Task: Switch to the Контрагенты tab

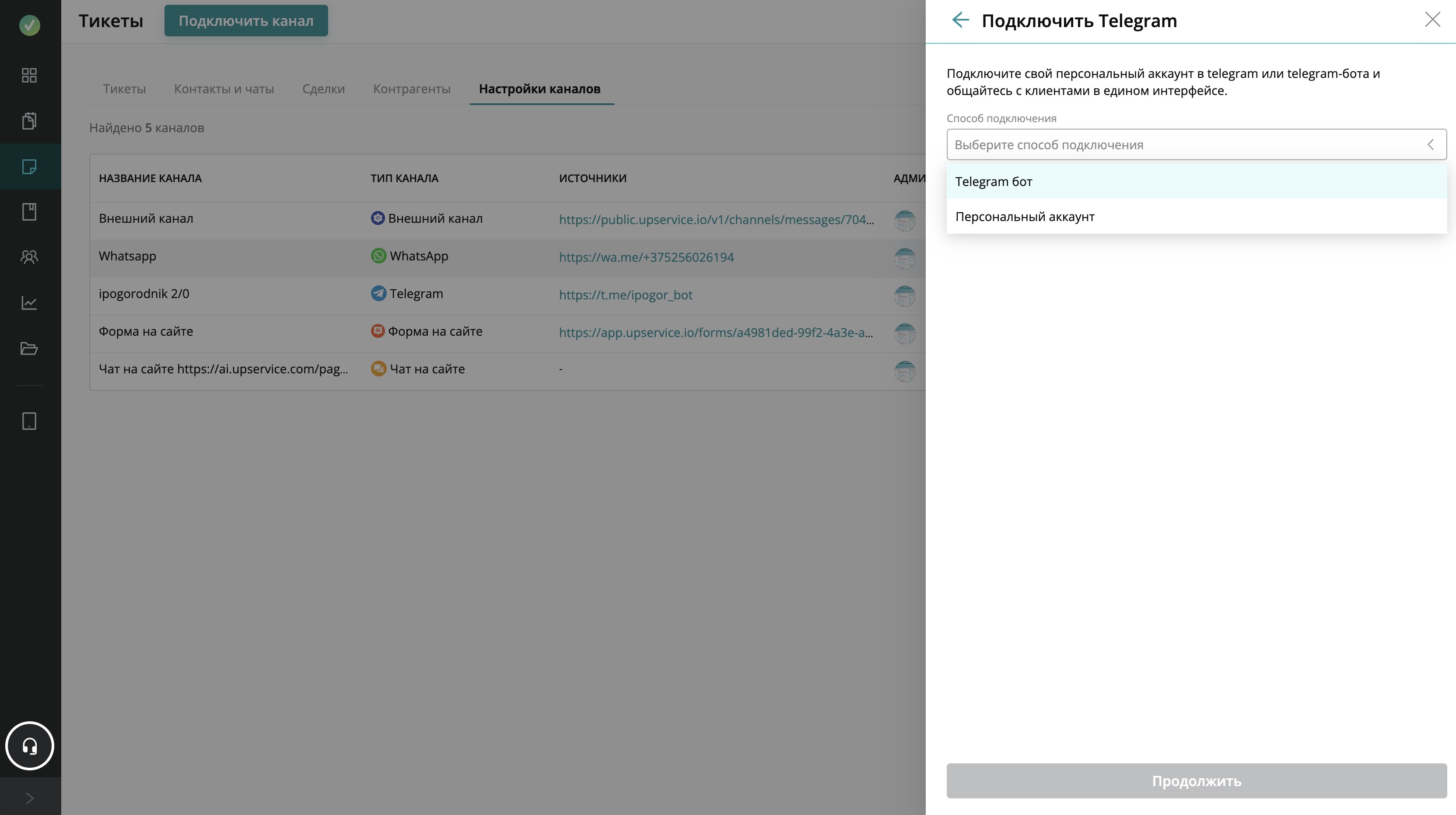Action: [412, 89]
